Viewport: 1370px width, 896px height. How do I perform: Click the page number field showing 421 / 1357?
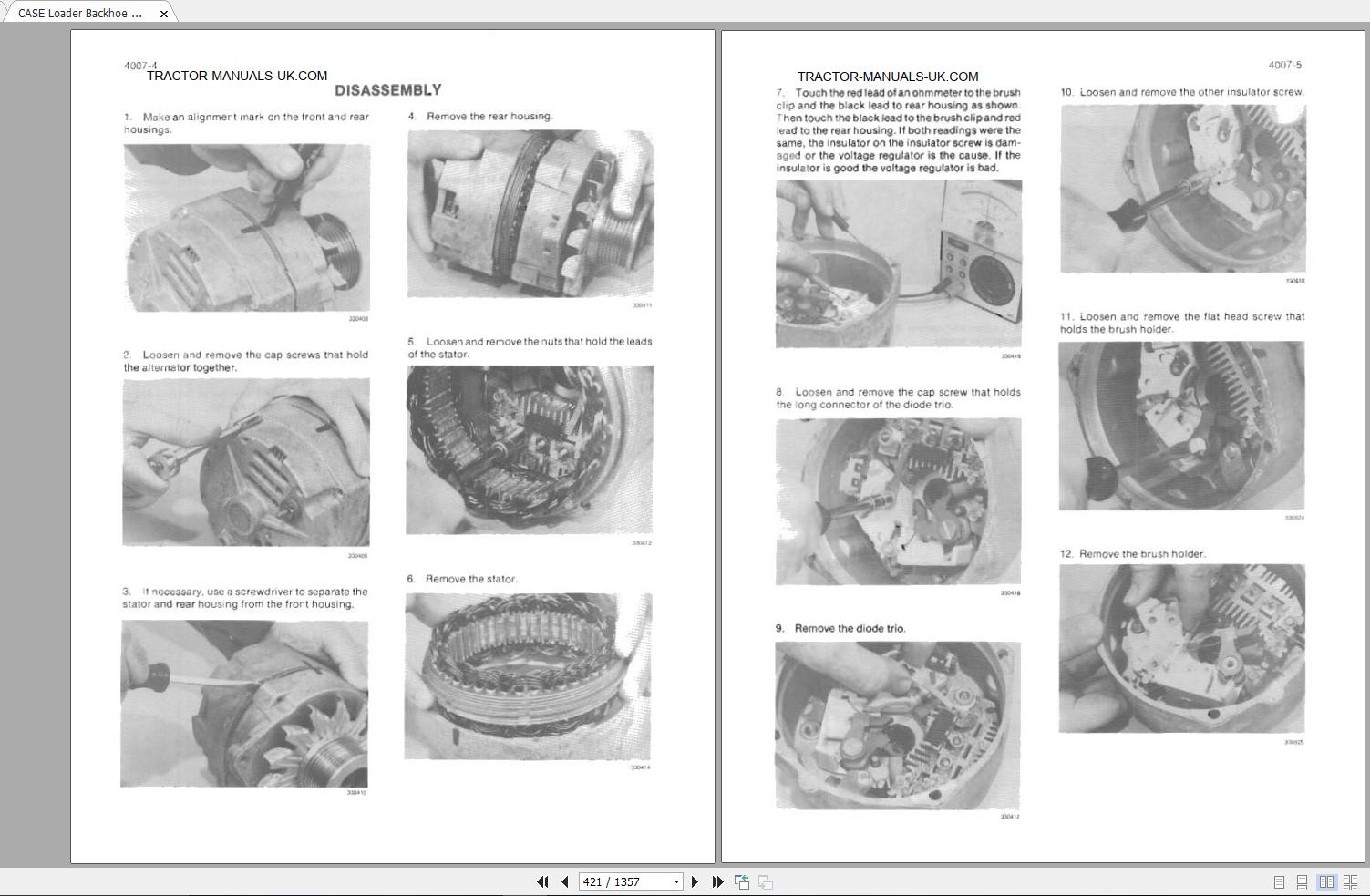point(624,881)
